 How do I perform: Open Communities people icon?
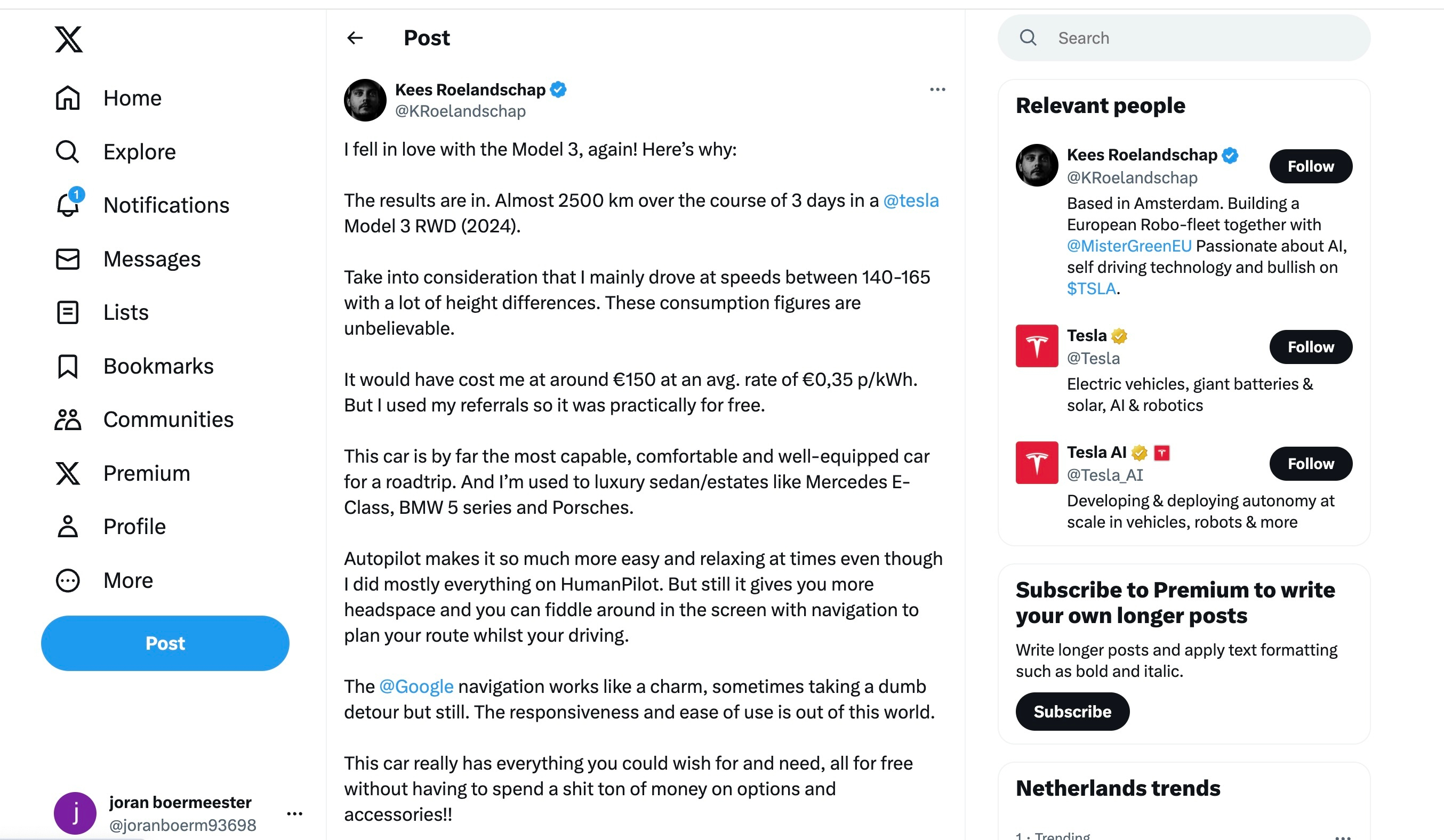(68, 419)
